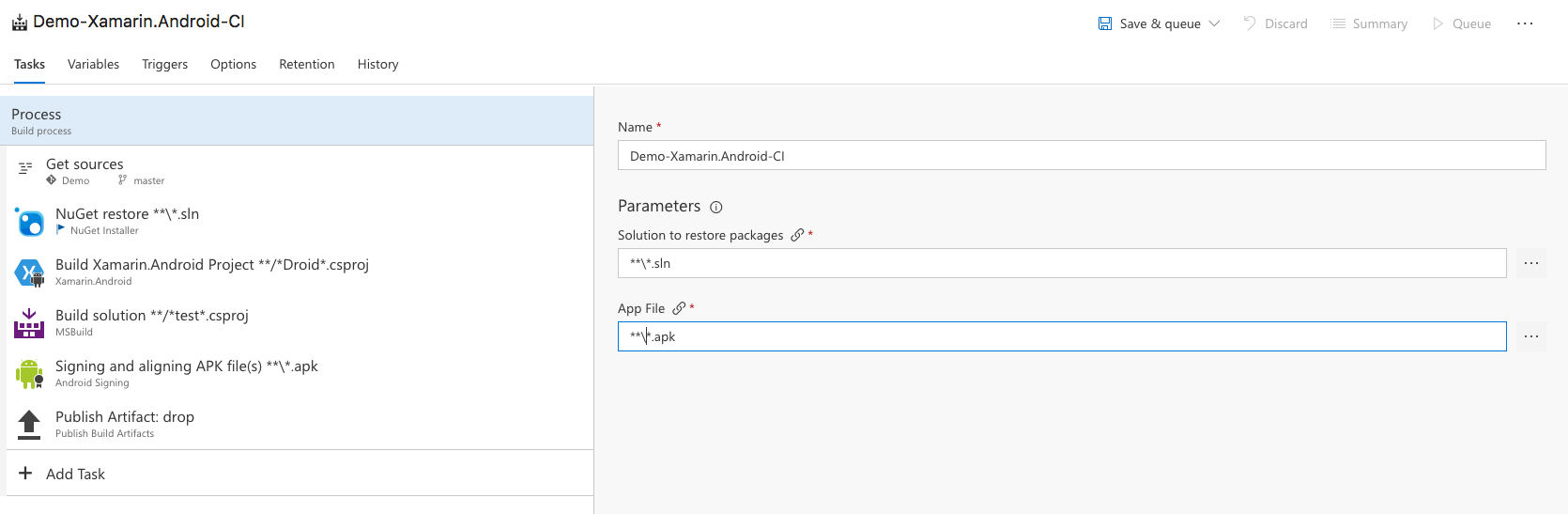Click the Parameters info circle icon

coord(715,207)
